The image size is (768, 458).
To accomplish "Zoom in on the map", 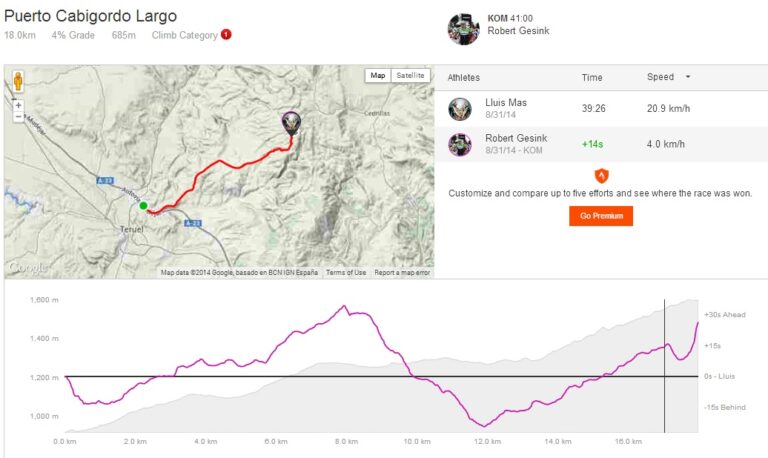I will click(x=18, y=104).
